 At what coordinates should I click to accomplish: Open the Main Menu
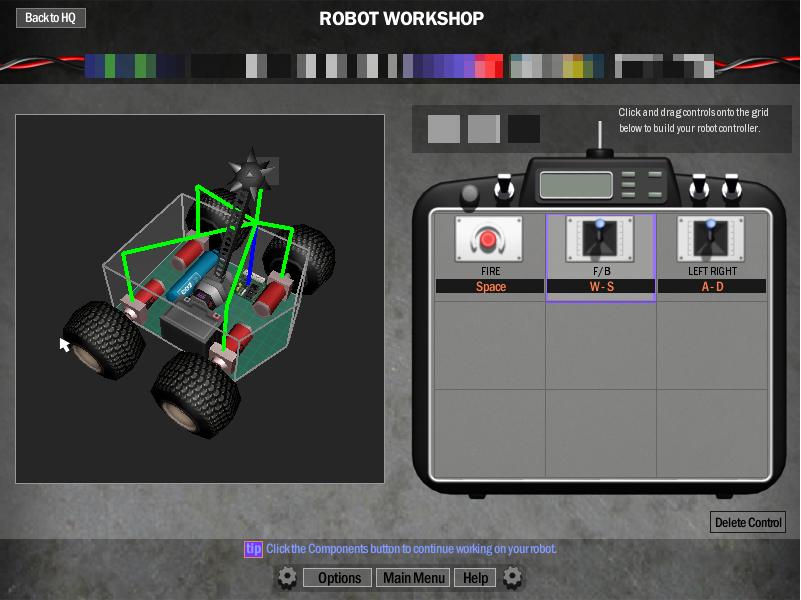click(414, 578)
